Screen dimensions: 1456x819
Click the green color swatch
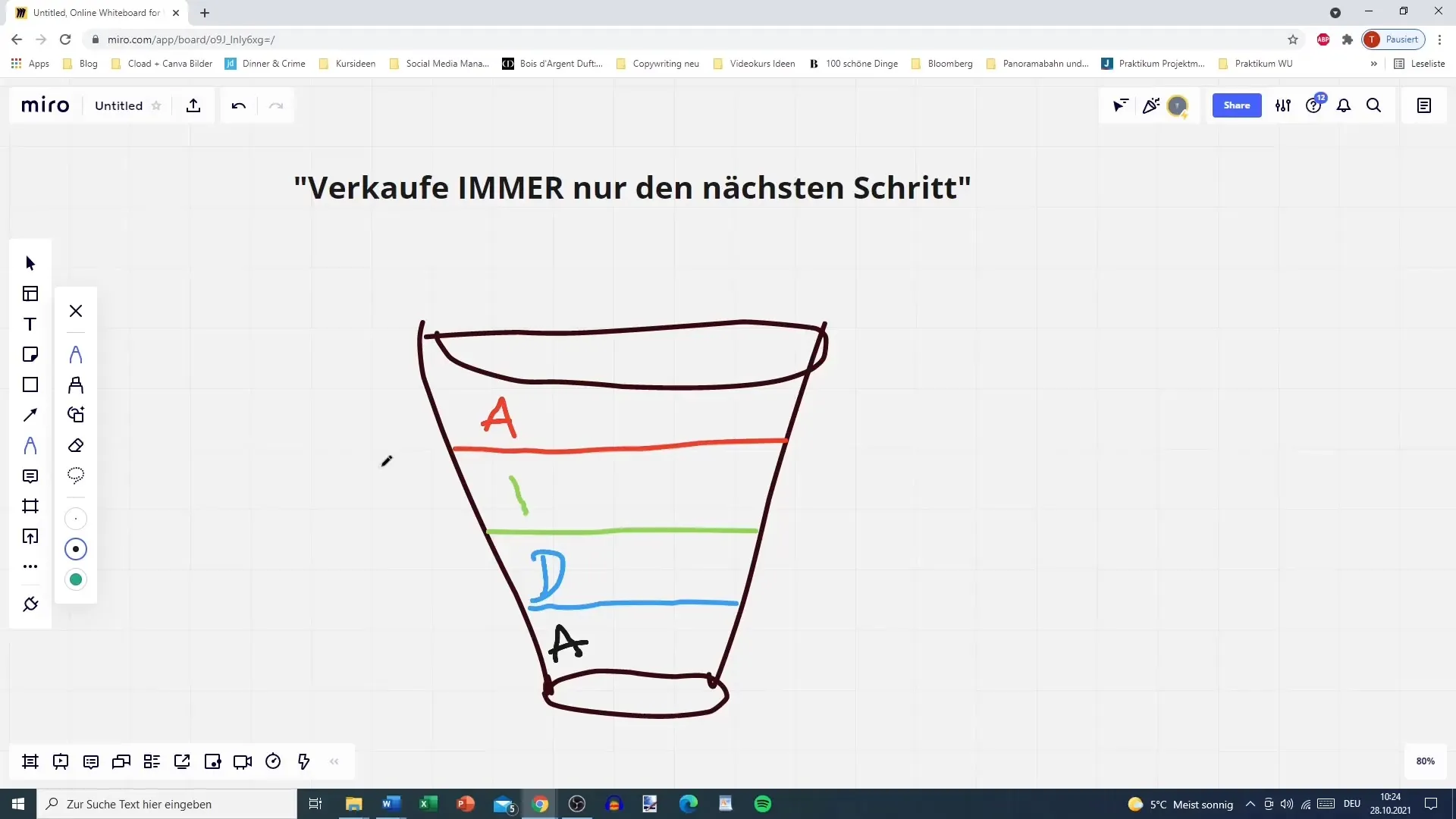click(76, 580)
